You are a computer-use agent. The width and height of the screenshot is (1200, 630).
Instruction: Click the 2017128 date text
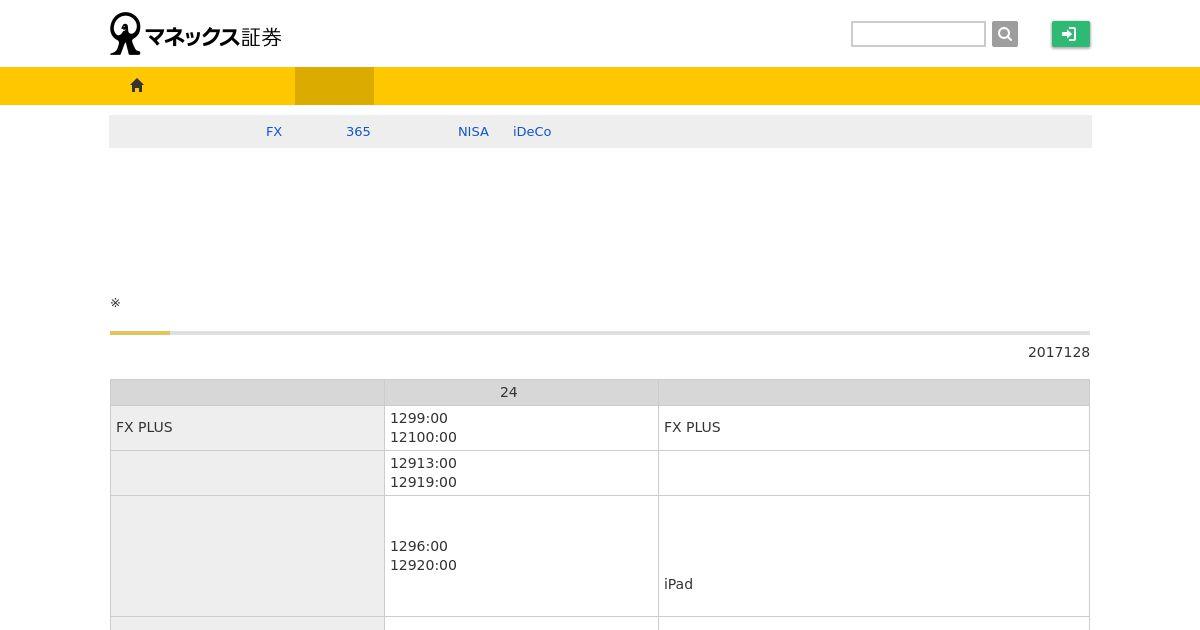(x=1059, y=352)
